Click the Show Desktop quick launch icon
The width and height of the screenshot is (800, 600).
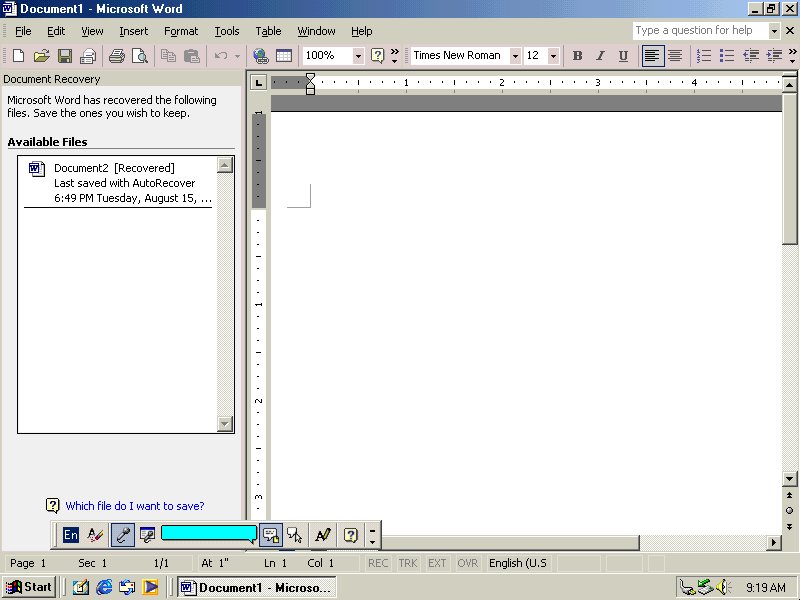pos(81,587)
